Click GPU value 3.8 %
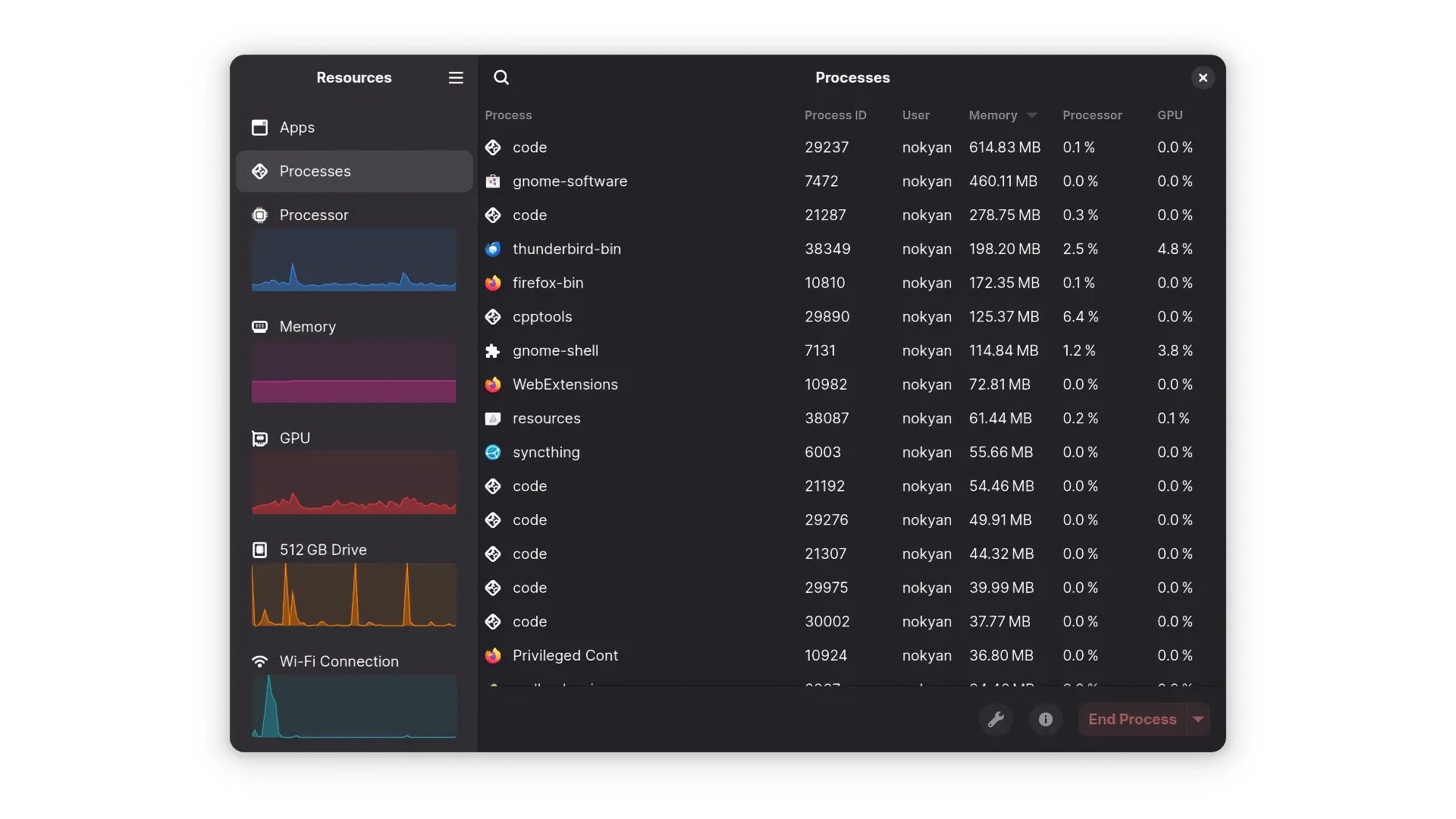This screenshot has width=1456, height=819. [x=1175, y=350]
